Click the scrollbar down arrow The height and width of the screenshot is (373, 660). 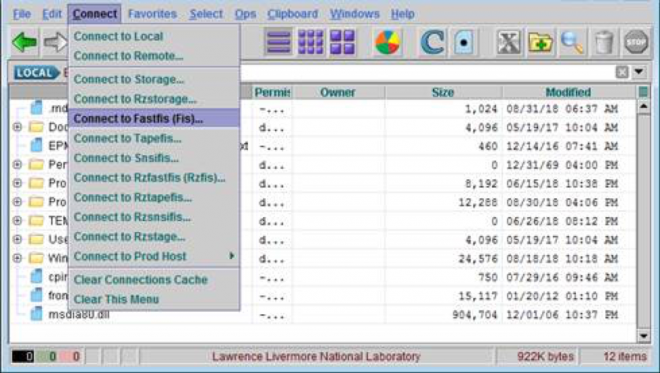point(643,336)
